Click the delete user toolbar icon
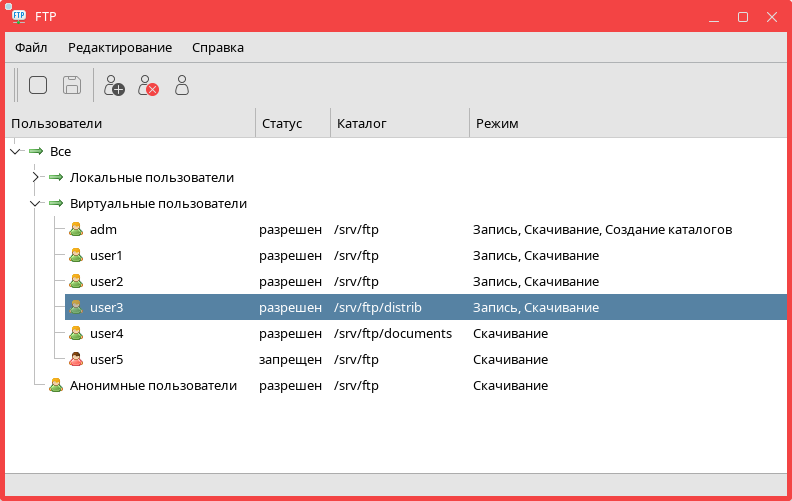This screenshot has width=792, height=501. pos(148,85)
